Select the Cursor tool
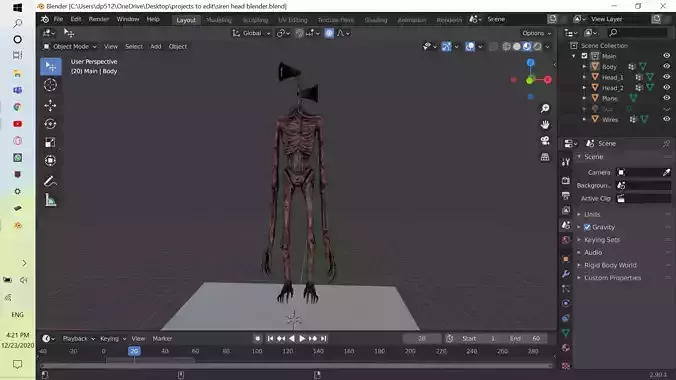 (x=50, y=85)
